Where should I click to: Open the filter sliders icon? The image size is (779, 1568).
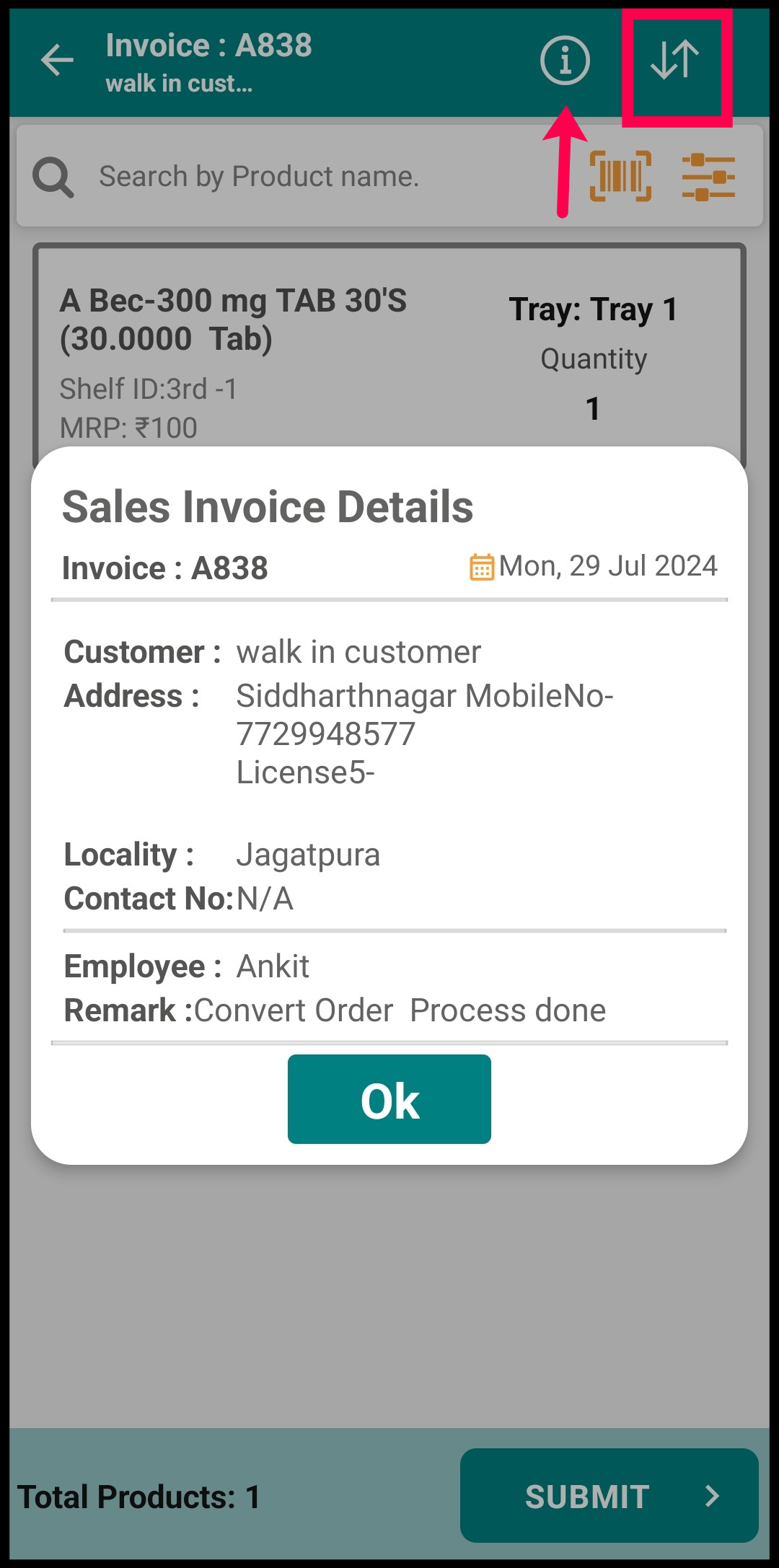point(708,176)
